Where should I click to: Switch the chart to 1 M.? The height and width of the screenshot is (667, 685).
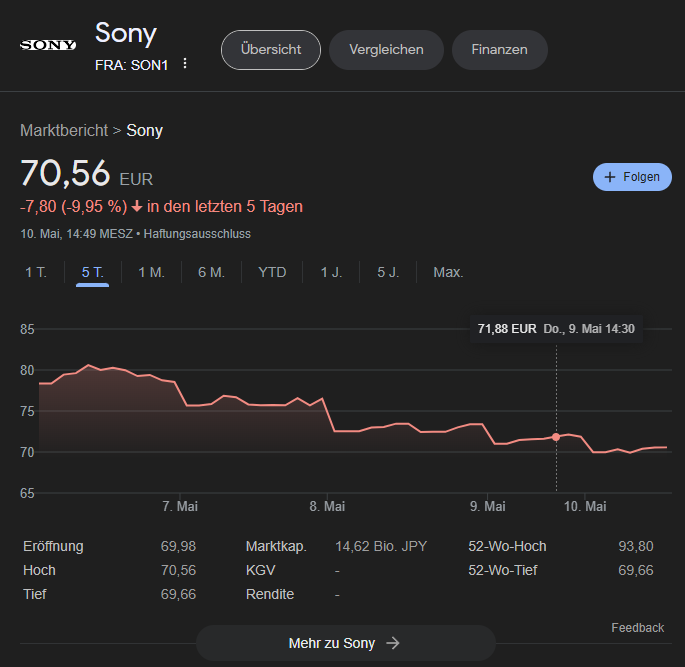[151, 272]
